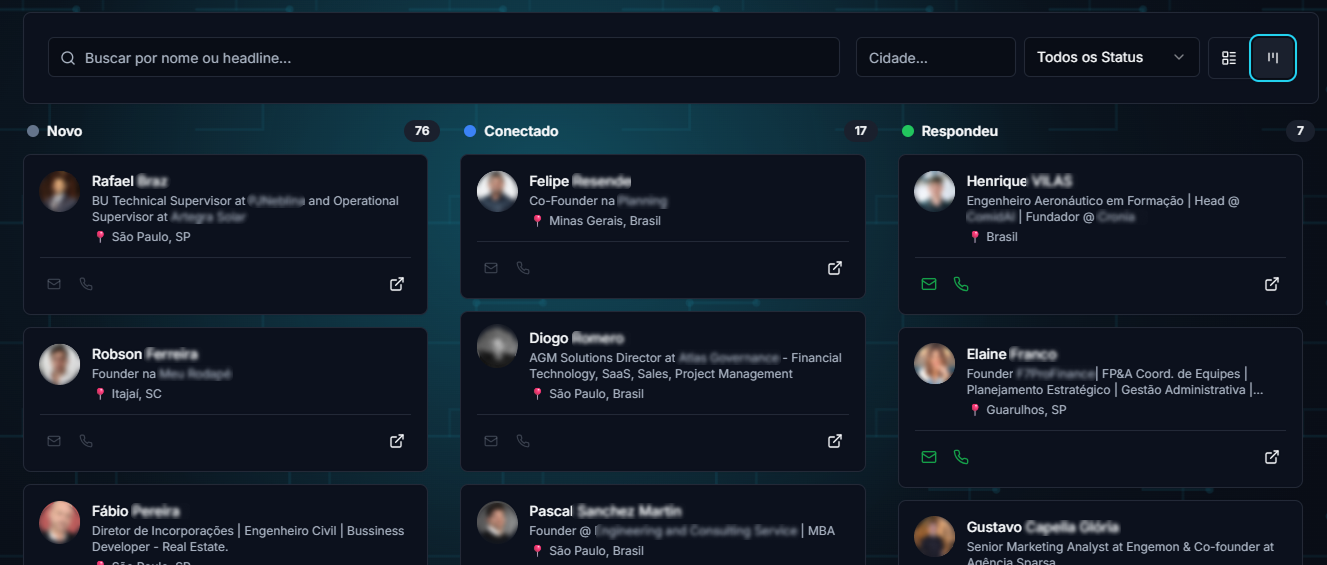Open Diogo's profile external link
Screen dimensions: 1327x565
(x=835, y=441)
